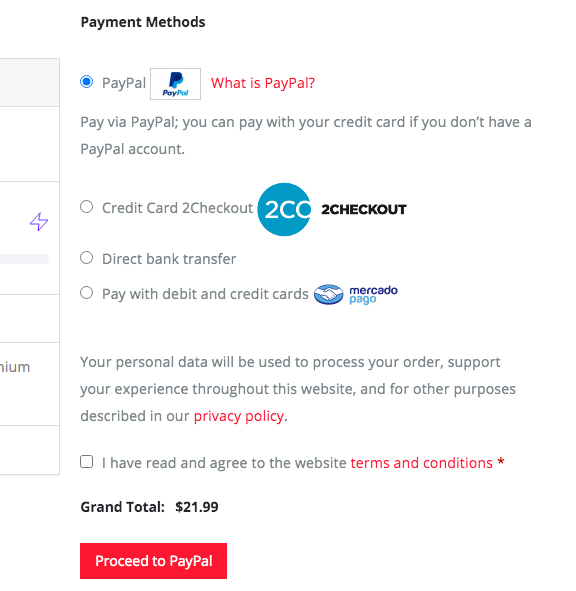The width and height of the screenshot is (576, 591).
Task: Click the light gray progress bar
Action: [x=25, y=259]
